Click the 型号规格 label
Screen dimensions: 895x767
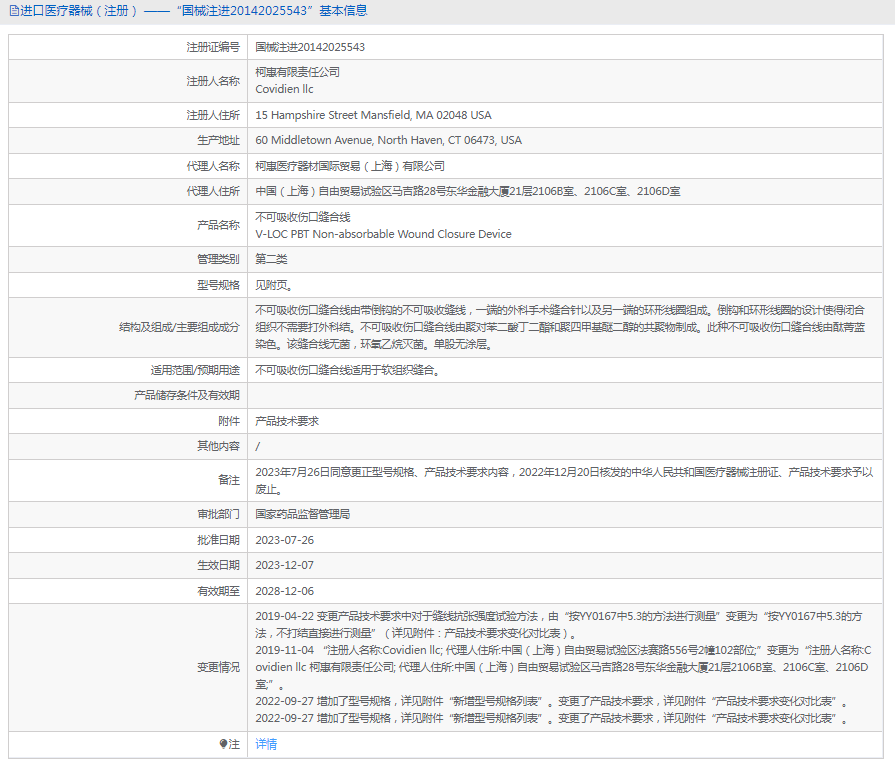click(x=219, y=285)
